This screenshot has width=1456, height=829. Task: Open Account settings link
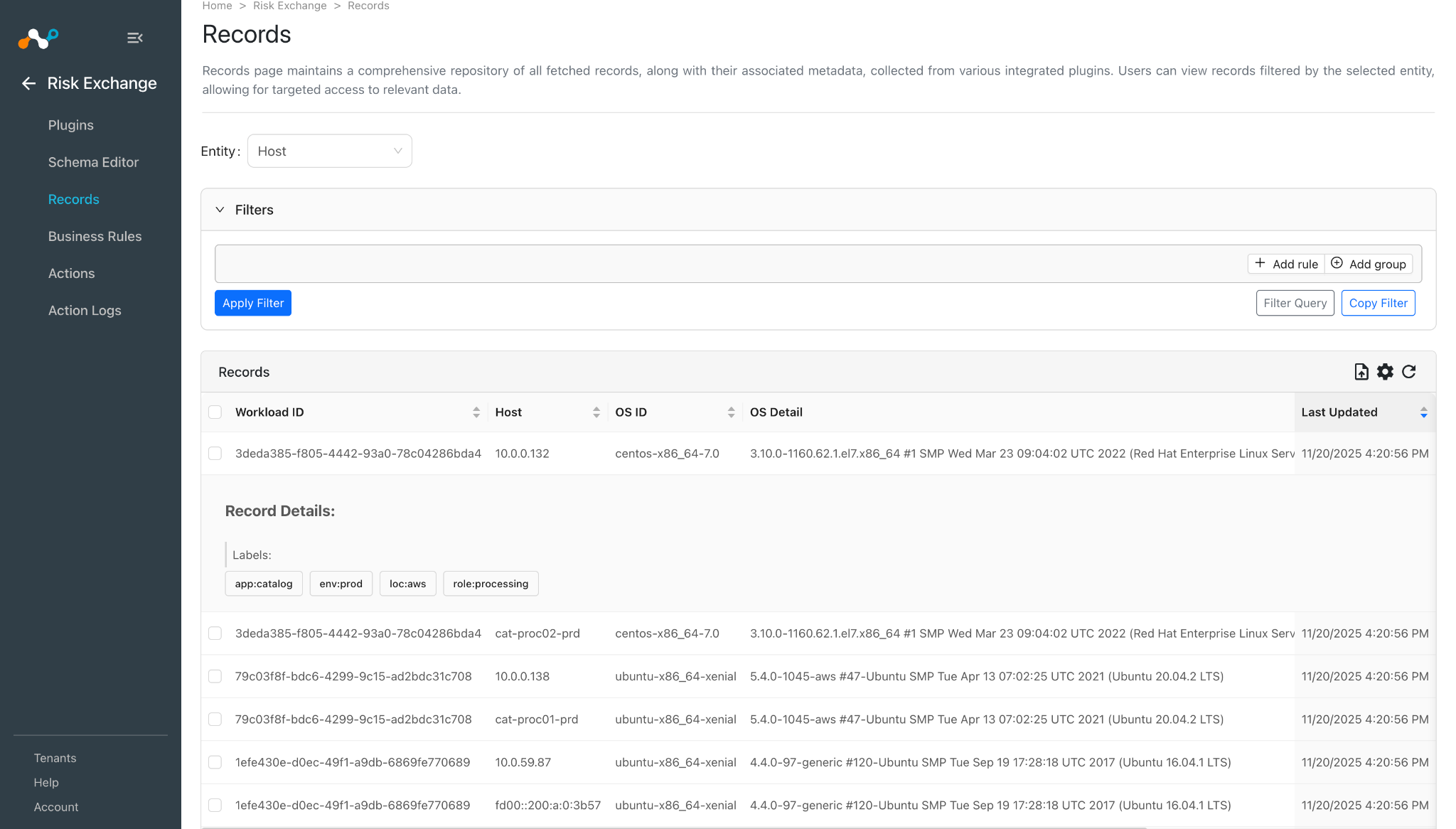[56, 807]
